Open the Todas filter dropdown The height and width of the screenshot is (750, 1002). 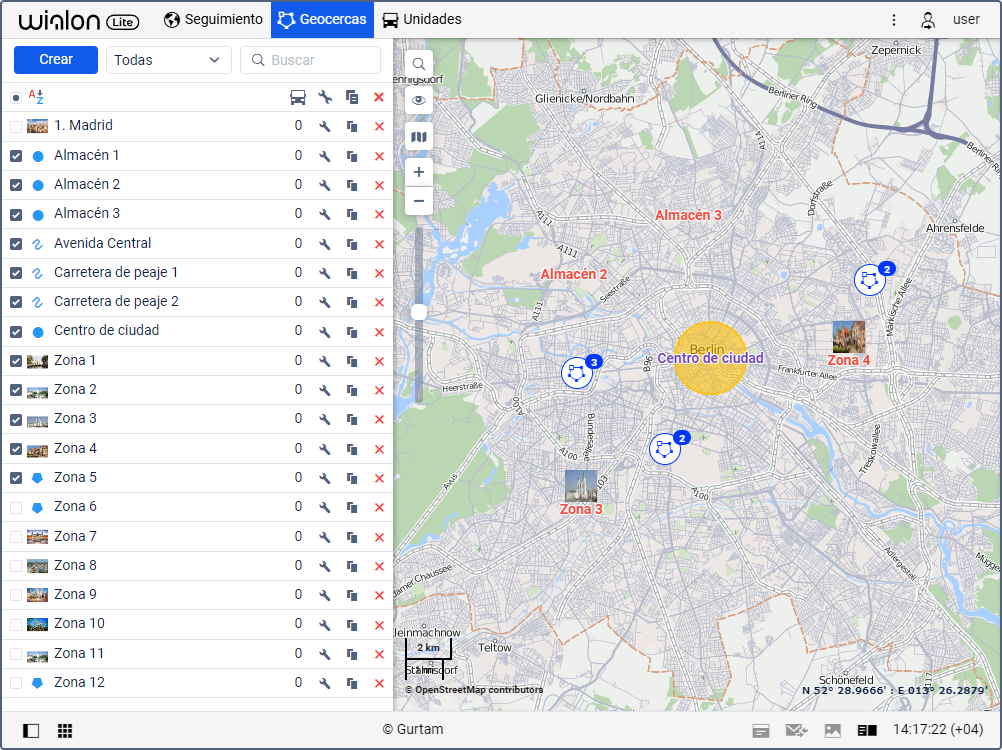click(167, 60)
